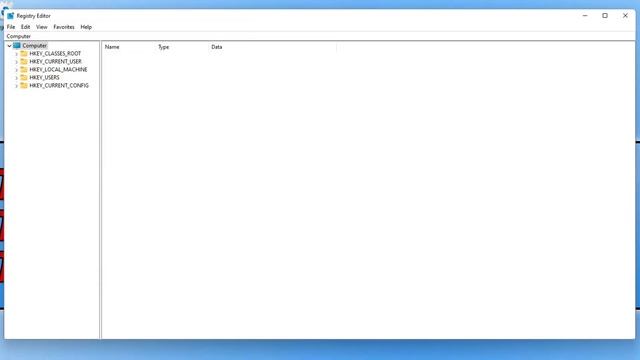This screenshot has width=640, height=360.
Task: Click the HKEY_LOCAL_MACHINE folder icon
Action: [x=24, y=69]
